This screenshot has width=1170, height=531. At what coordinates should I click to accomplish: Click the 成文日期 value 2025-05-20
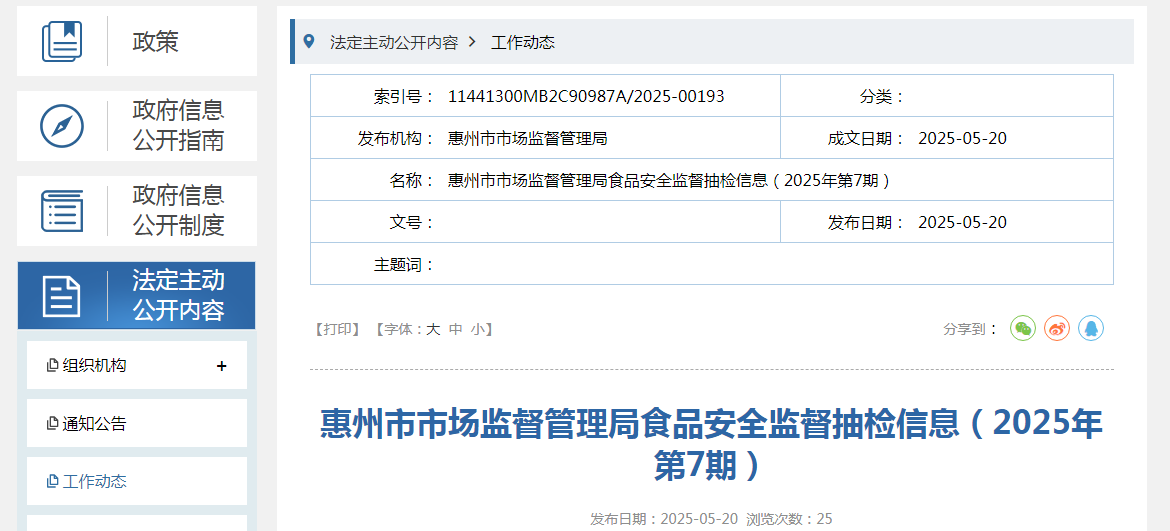pos(963,138)
